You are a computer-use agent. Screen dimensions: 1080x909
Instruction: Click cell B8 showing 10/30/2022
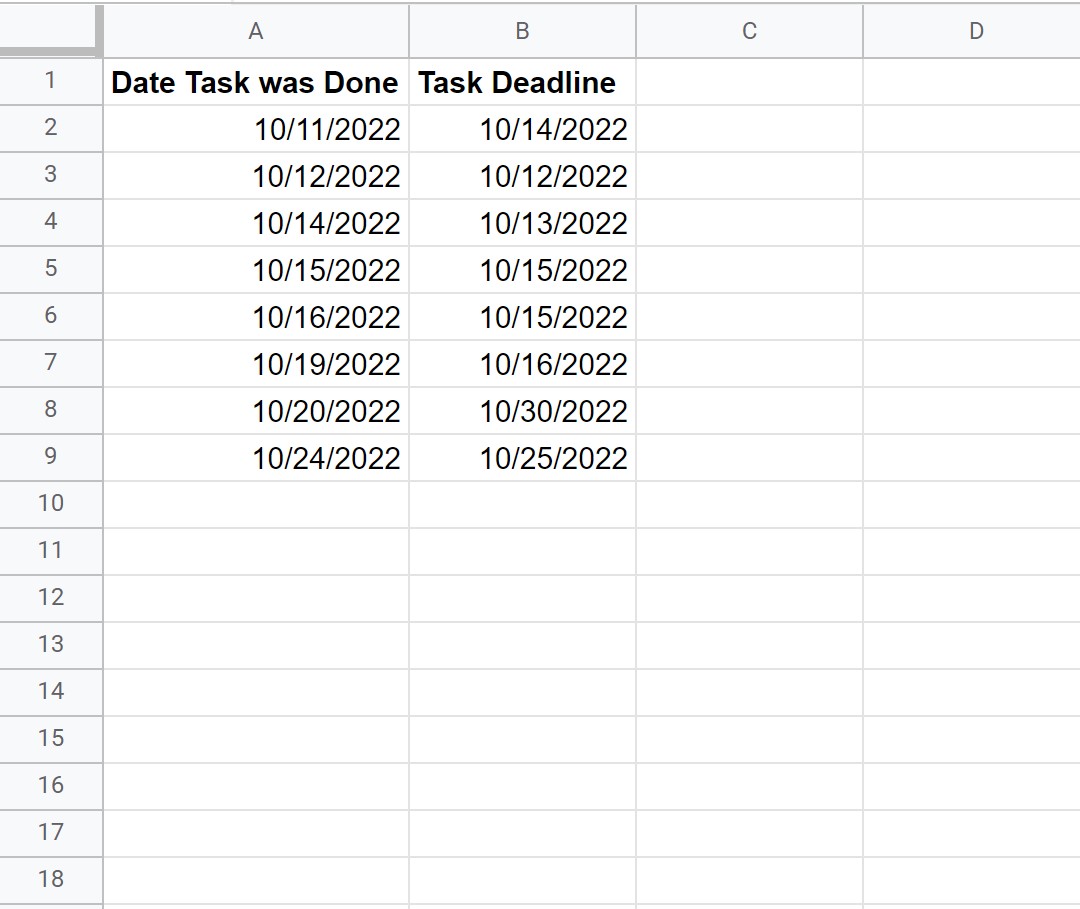pos(522,410)
